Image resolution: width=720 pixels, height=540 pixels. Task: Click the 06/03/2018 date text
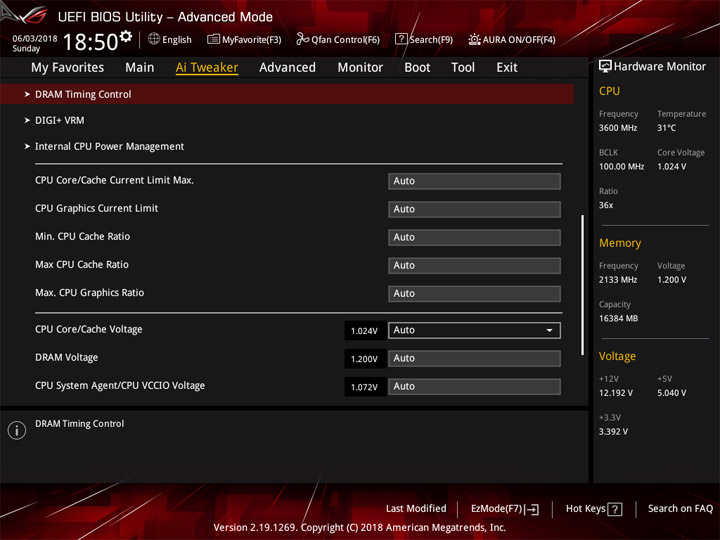click(35, 39)
